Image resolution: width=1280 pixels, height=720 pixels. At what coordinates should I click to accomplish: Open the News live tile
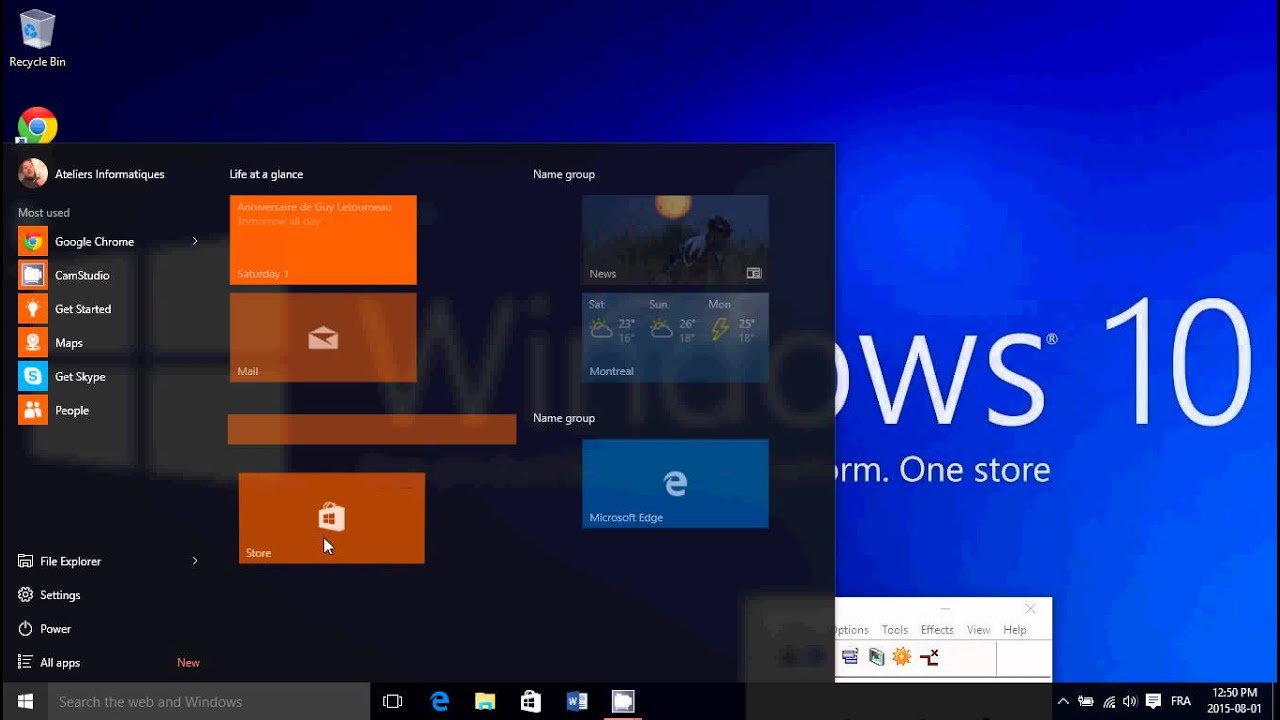pos(675,240)
